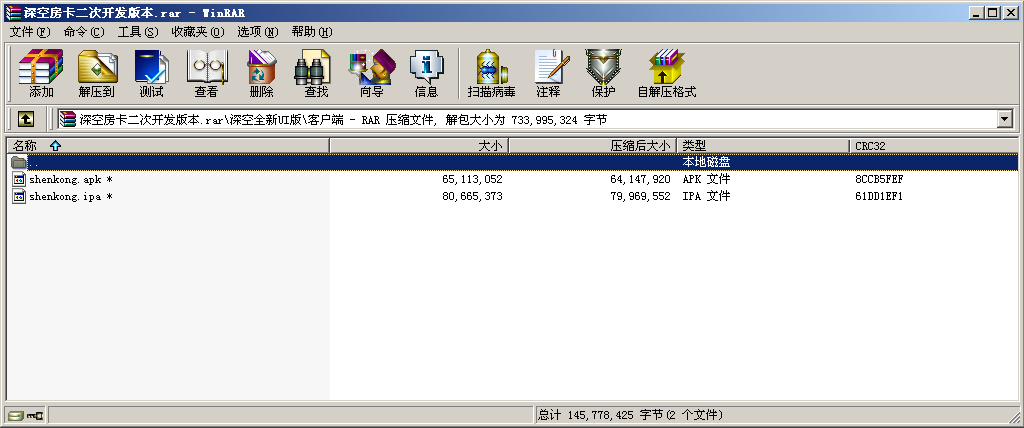Click the drive icon in status bar
The height and width of the screenshot is (428, 1024).
[15, 415]
